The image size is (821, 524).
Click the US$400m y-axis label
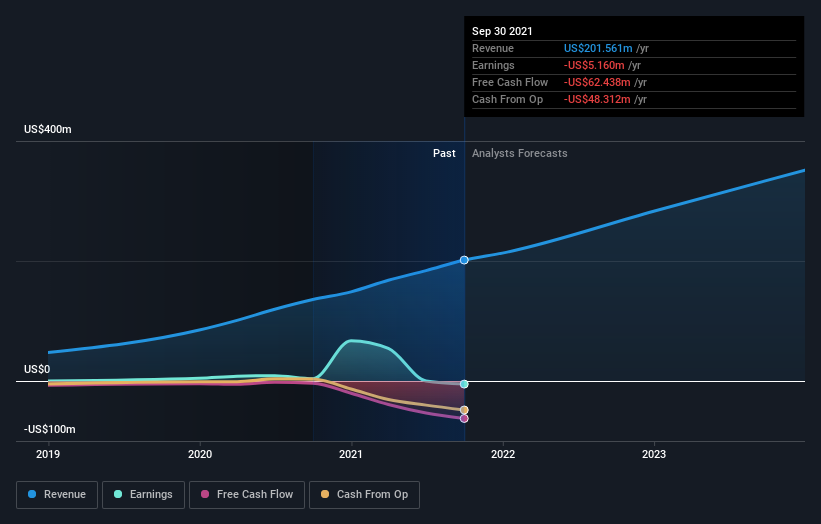(x=48, y=129)
